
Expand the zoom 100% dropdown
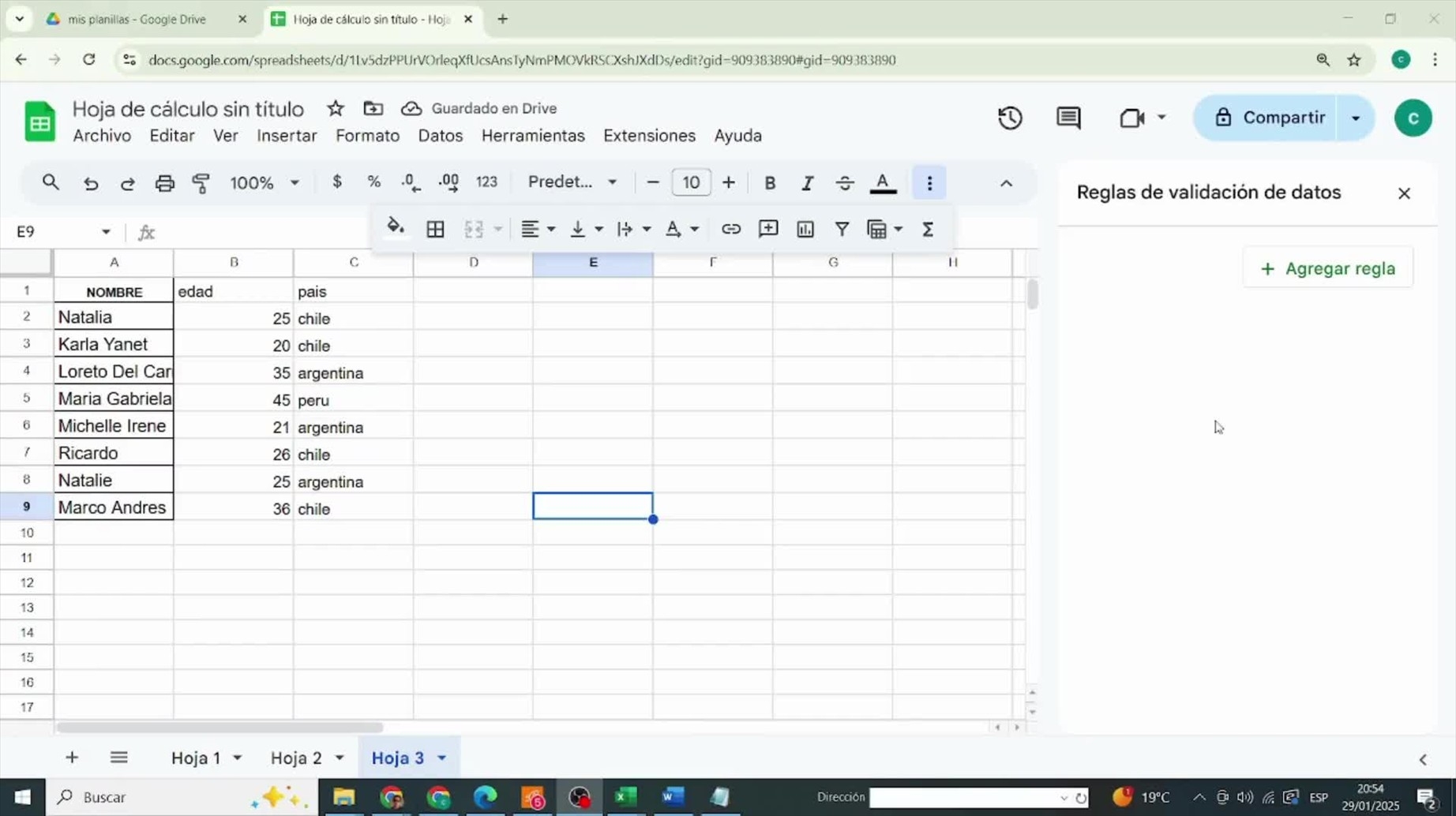tap(265, 183)
